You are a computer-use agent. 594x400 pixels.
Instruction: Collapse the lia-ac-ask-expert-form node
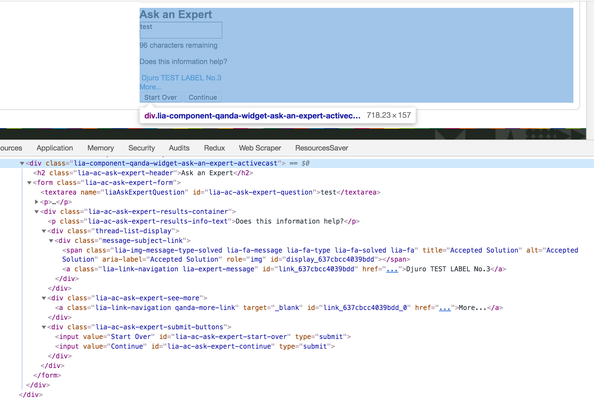tap(29, 183)
